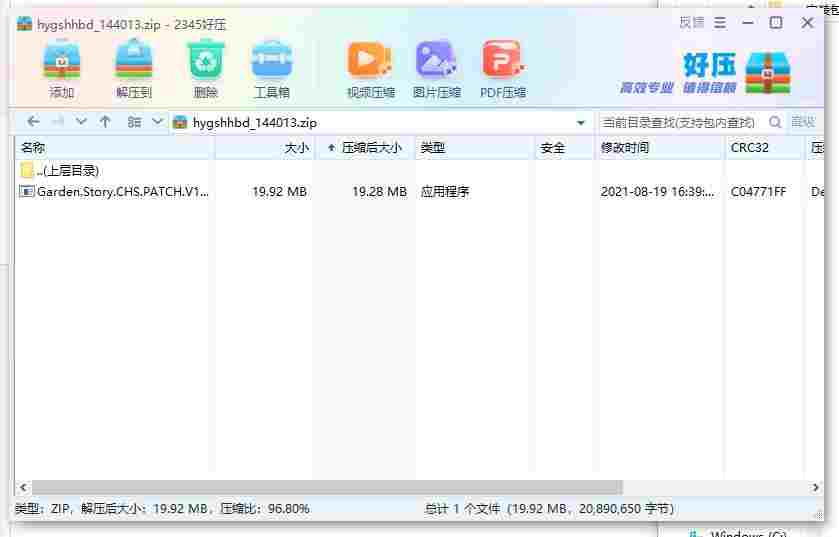The width and height of the screenshot is (839, 537).
Task: Sort by 压缩后大小 column header
Action: 365,148
